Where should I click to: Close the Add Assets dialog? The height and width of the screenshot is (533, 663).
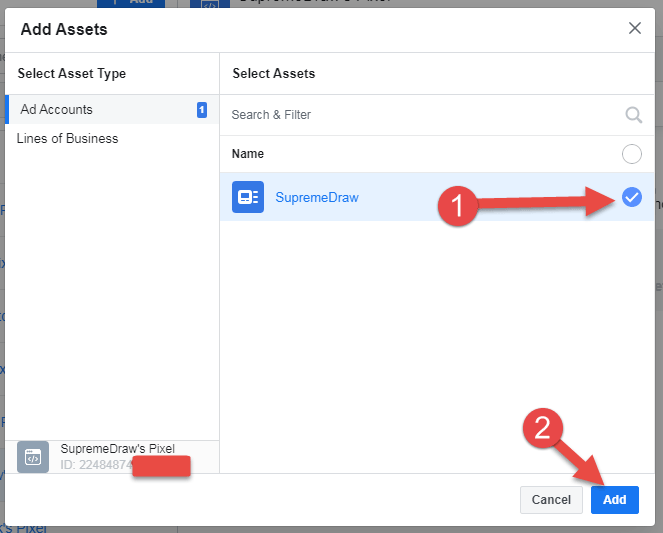634,28
